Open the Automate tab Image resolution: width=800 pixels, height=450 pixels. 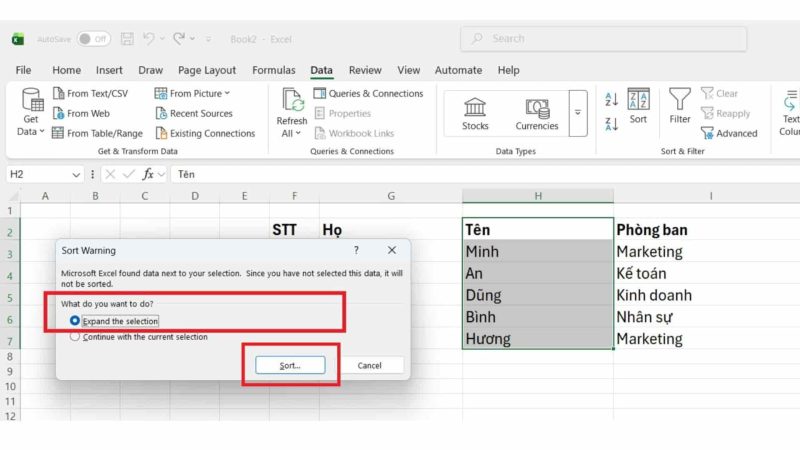(458, 70)
